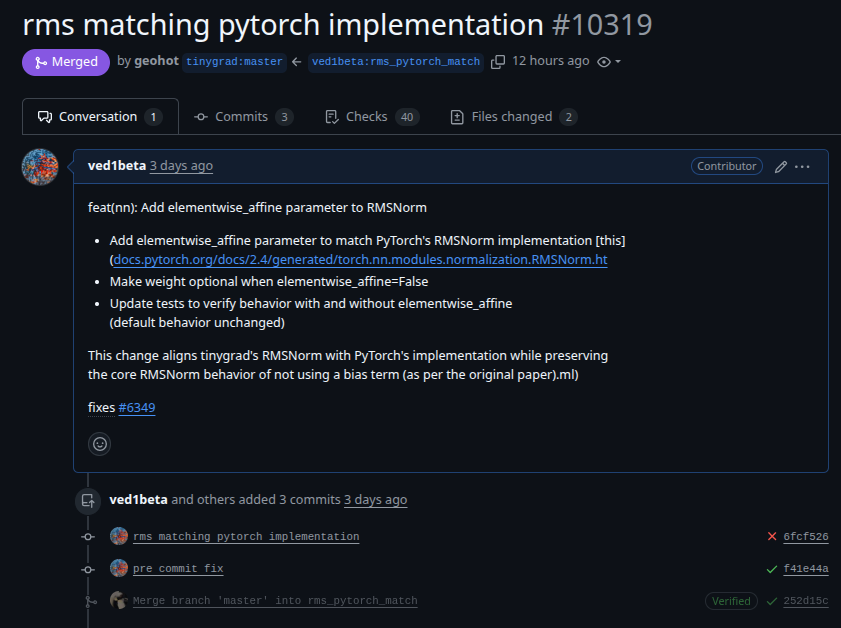Click the red failed-checks X for 6fcf526
841x628 pixels.
click(772, 536)
